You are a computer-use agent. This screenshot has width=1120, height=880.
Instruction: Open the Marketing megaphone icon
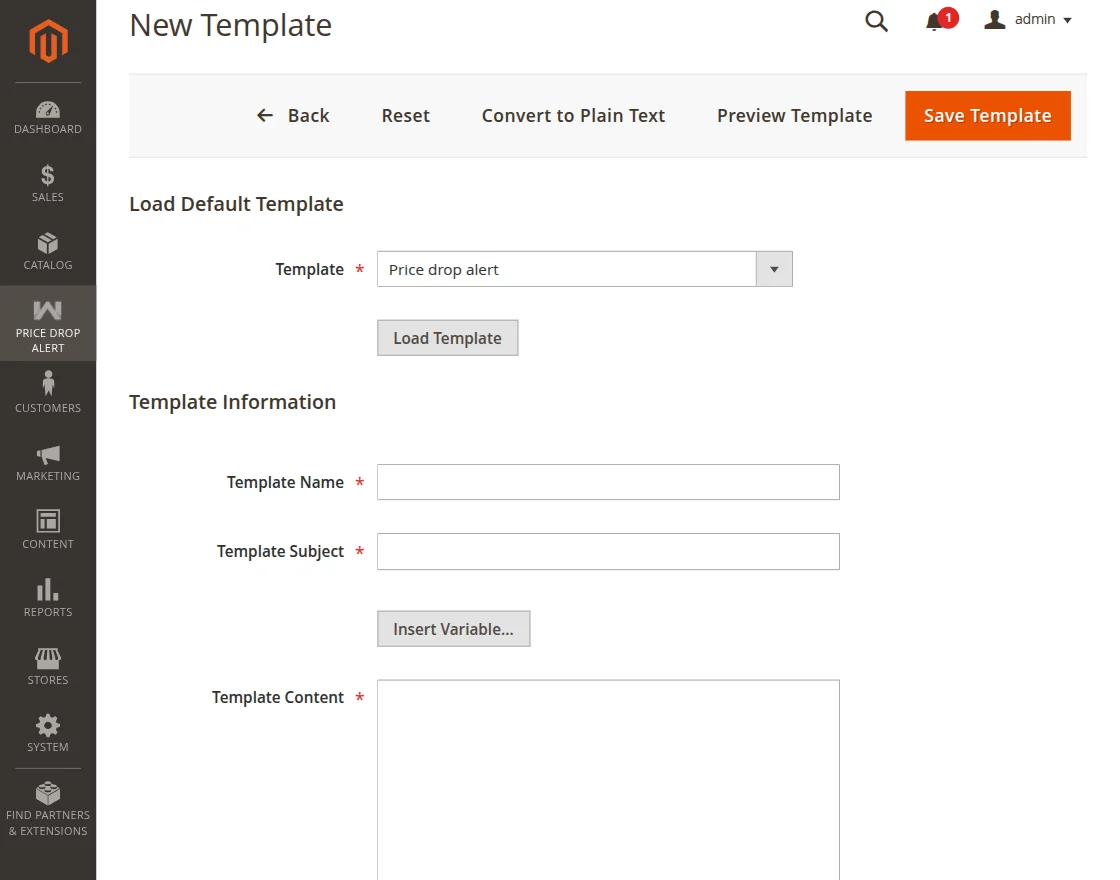[x=48, y=455]
